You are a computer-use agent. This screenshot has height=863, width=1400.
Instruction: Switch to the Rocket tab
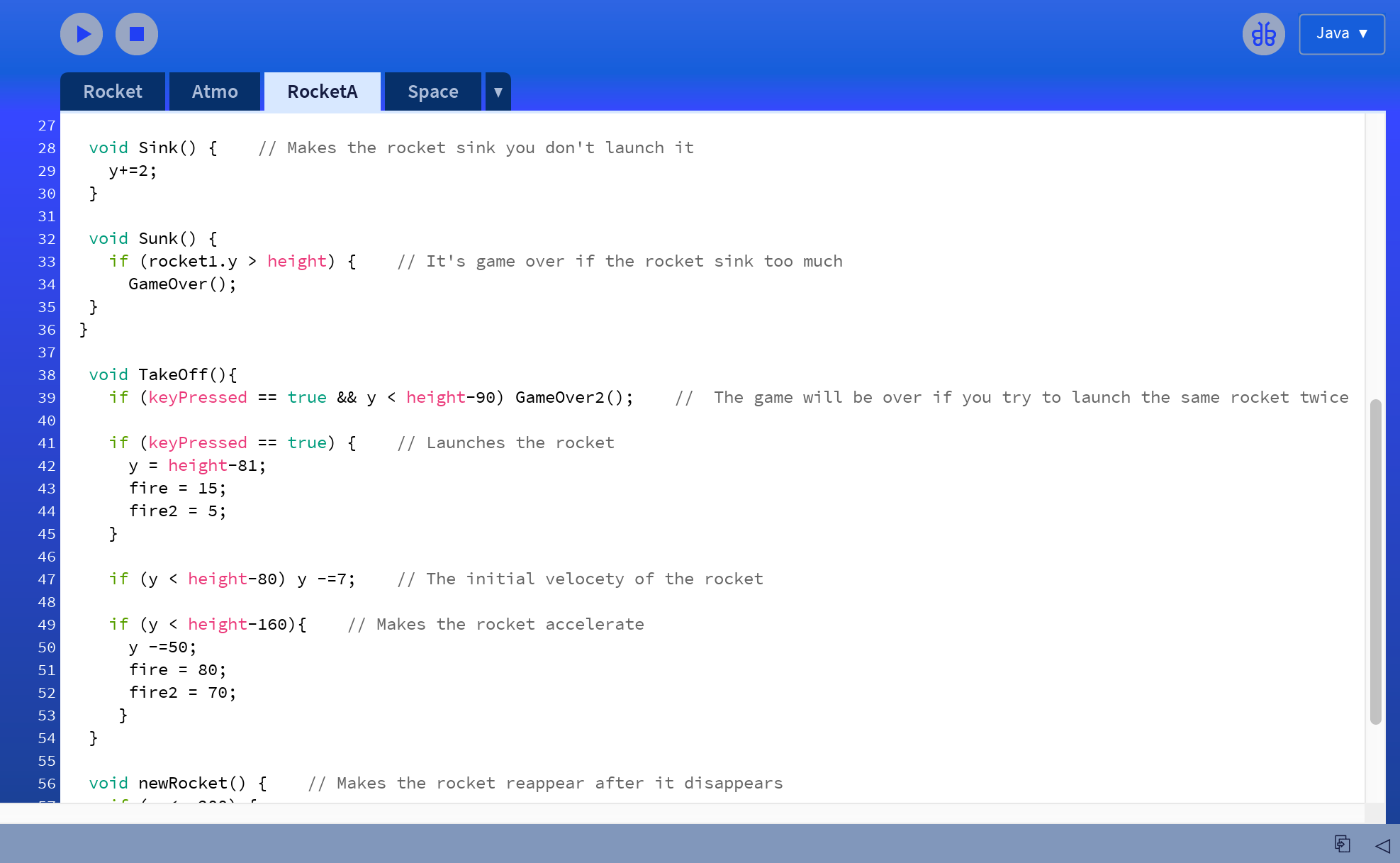tap(113, 92)
